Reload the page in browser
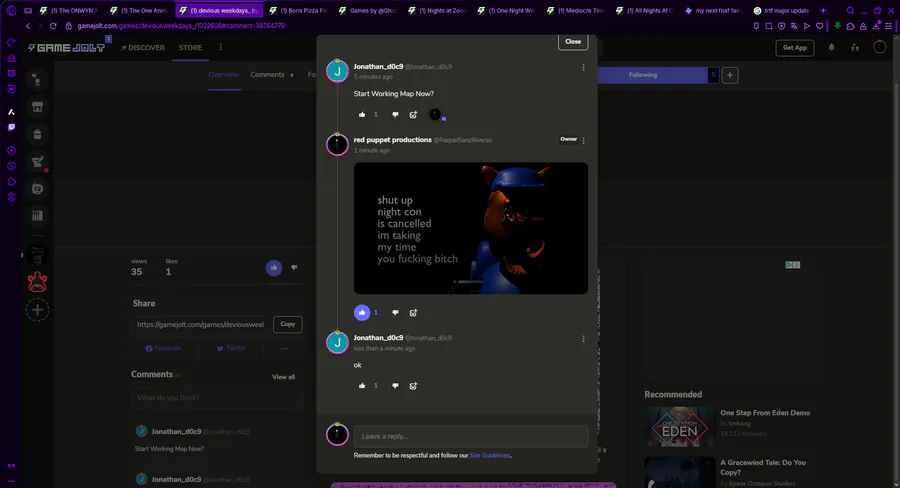The height and width of the screenshot is (488, 900). (x=53, y=26)
